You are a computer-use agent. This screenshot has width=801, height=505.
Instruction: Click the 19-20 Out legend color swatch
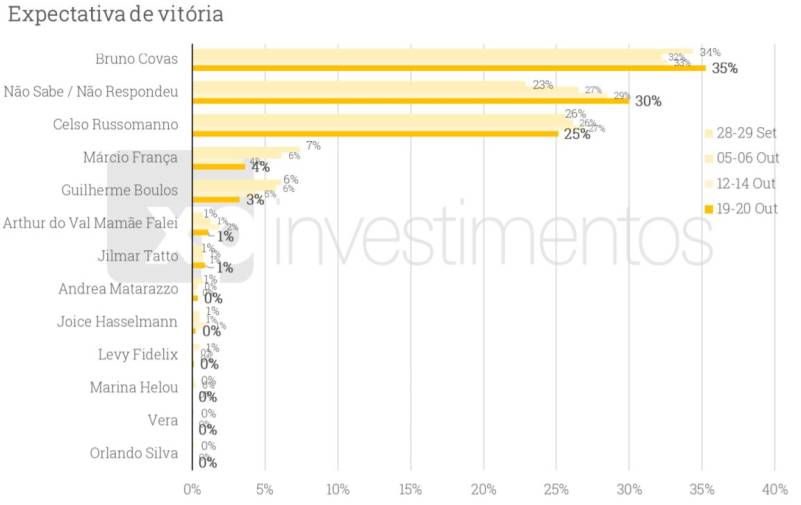[x=709, y=208]
